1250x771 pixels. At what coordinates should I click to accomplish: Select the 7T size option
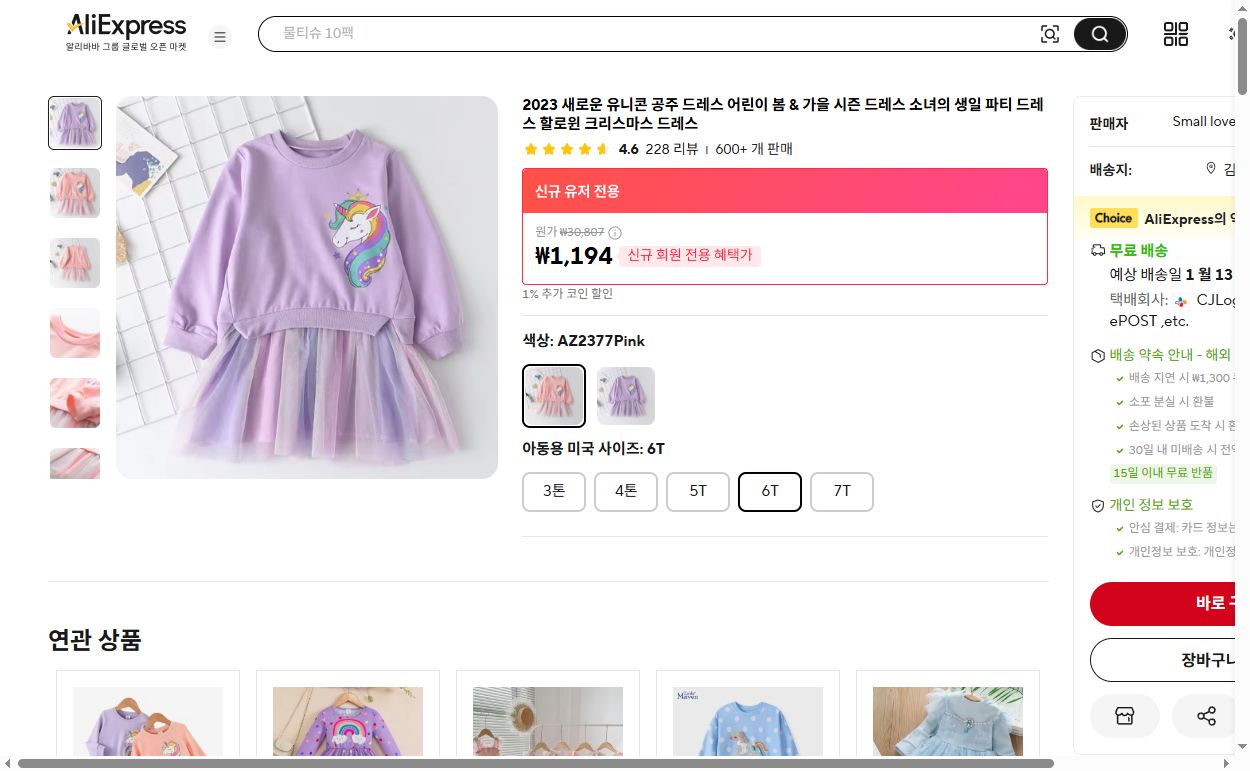pyautogui.click(x=841, y=491)
